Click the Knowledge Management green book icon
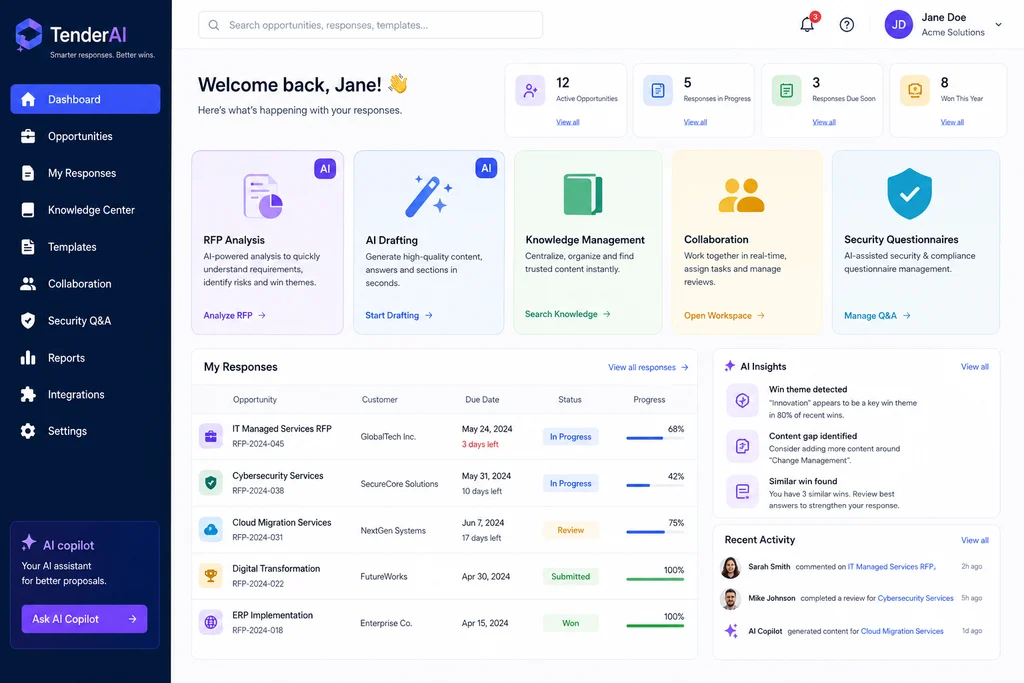The width and height of the screenshot is (1024, 683). point(583,194)
